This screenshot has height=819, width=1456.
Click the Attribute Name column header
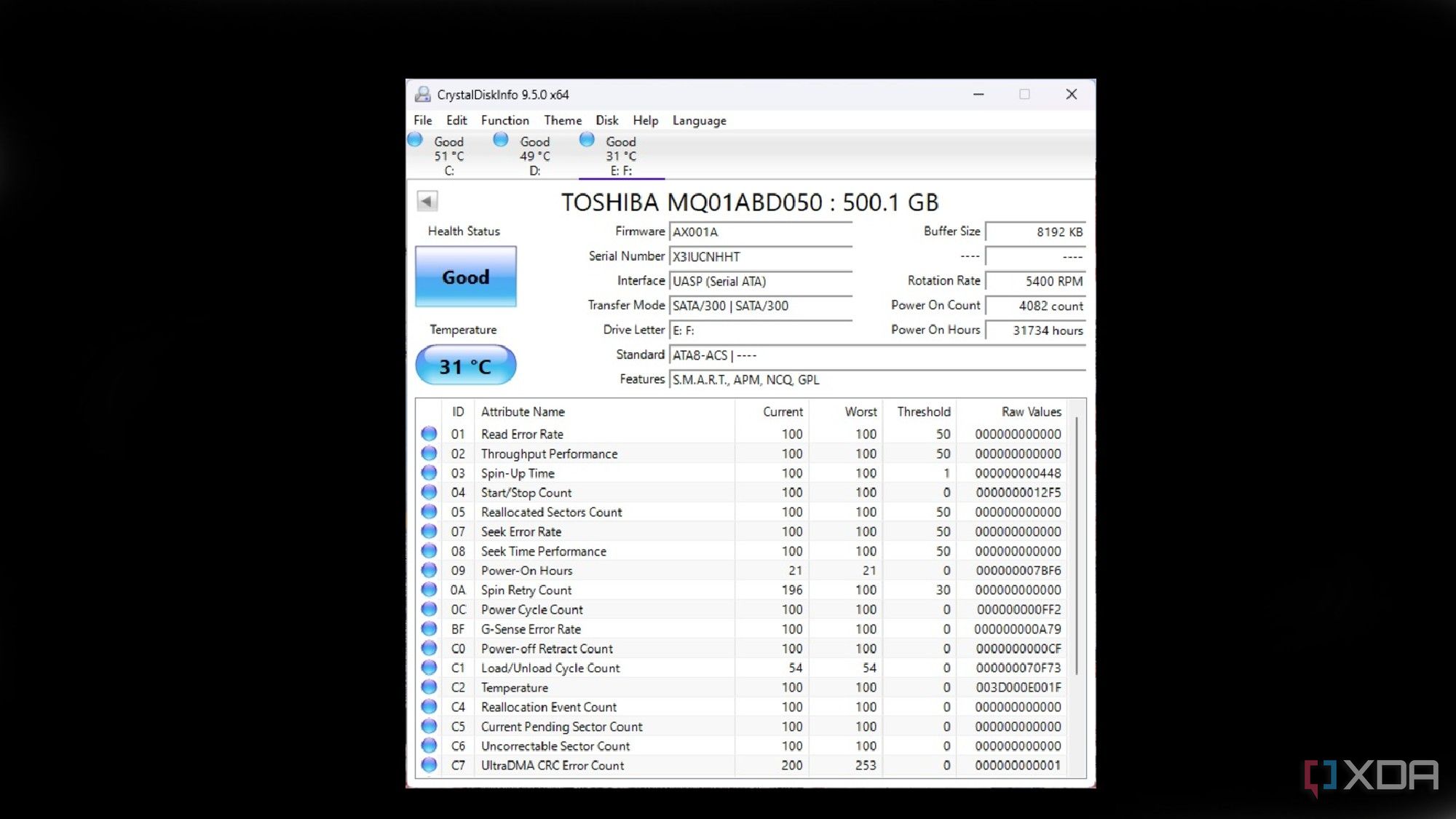click(604, 411)
